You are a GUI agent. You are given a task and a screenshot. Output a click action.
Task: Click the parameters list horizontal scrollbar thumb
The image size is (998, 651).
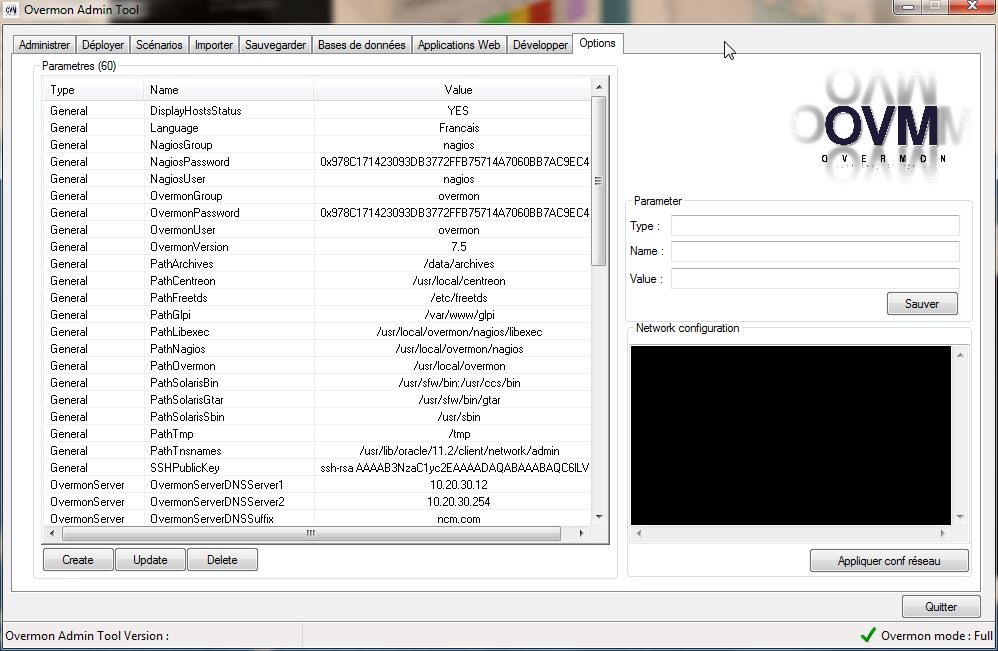pos(311,533)
